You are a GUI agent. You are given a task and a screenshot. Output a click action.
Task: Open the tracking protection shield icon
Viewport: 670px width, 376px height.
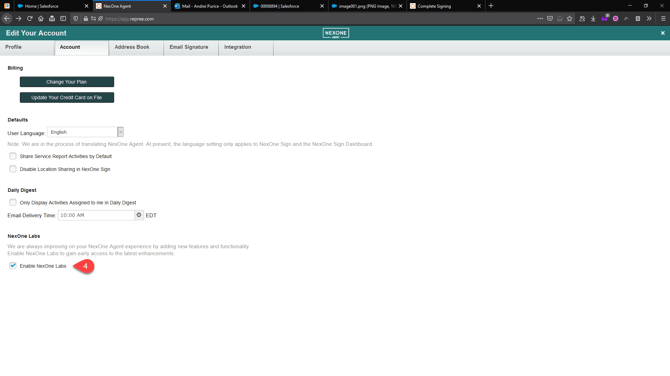point(76,19)
